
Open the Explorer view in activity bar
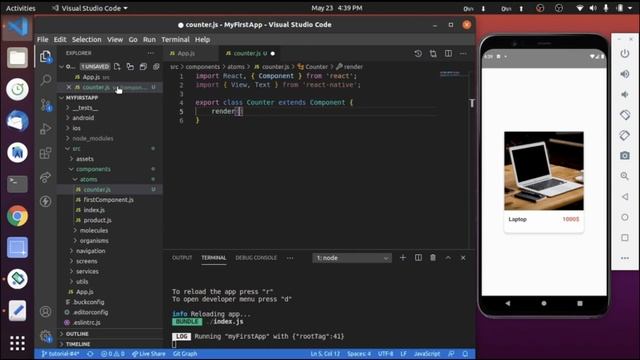(46, 57)
